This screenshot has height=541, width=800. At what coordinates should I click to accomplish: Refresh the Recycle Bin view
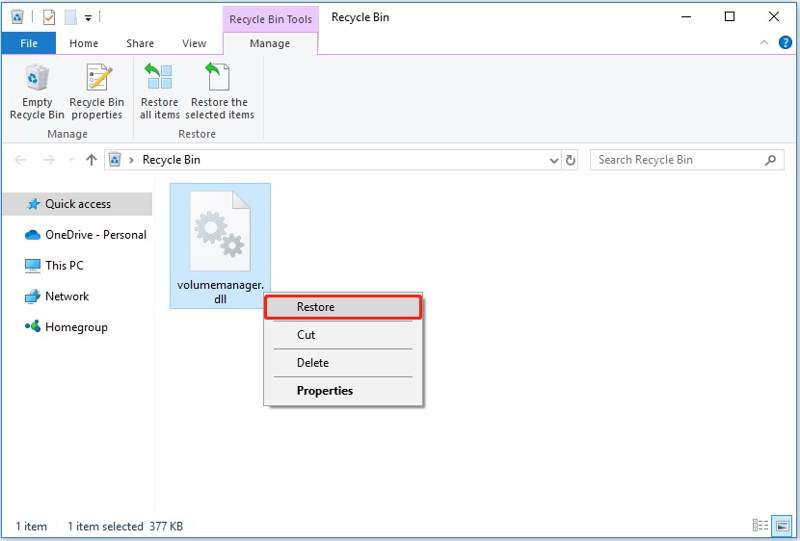570,160
